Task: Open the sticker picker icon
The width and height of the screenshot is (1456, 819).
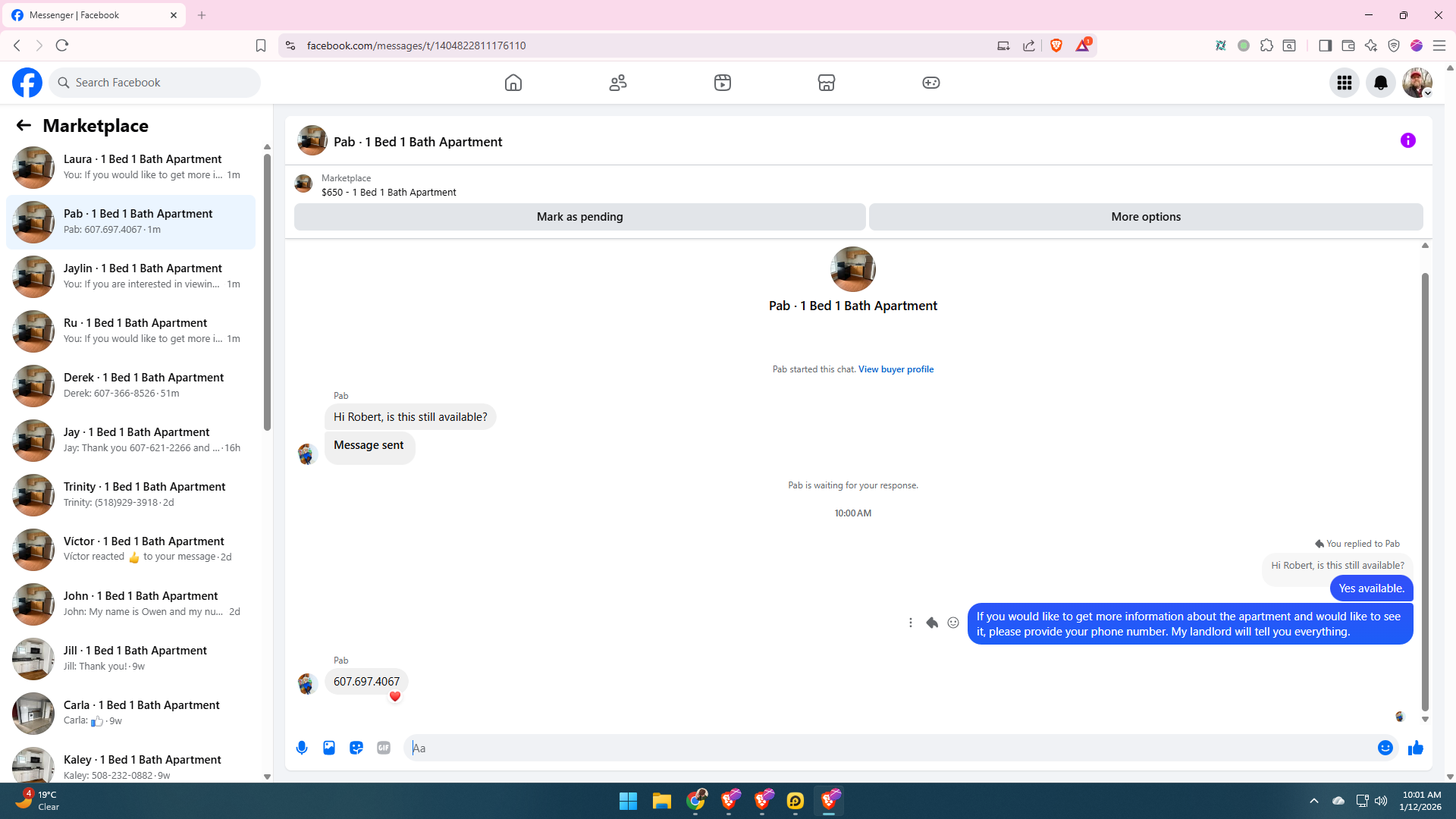Action: (x=356, y=748)
